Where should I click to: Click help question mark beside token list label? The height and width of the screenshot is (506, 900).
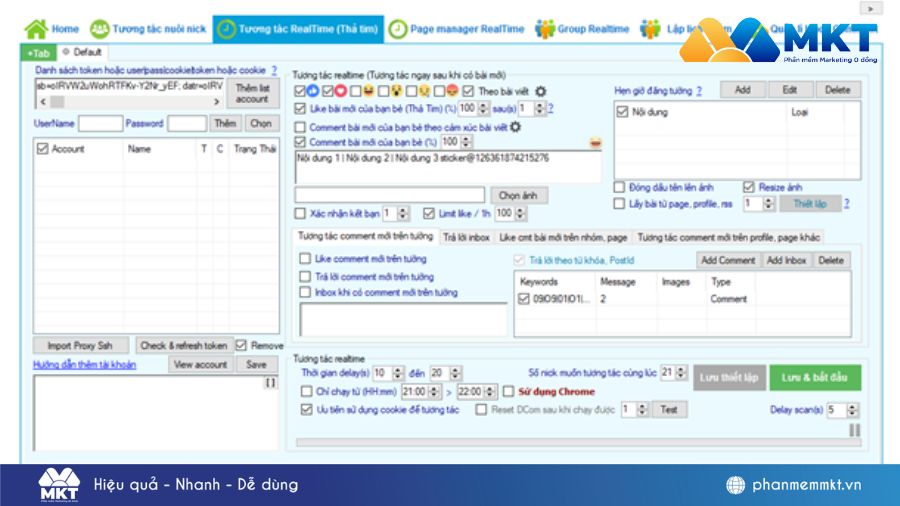point(274,70)
